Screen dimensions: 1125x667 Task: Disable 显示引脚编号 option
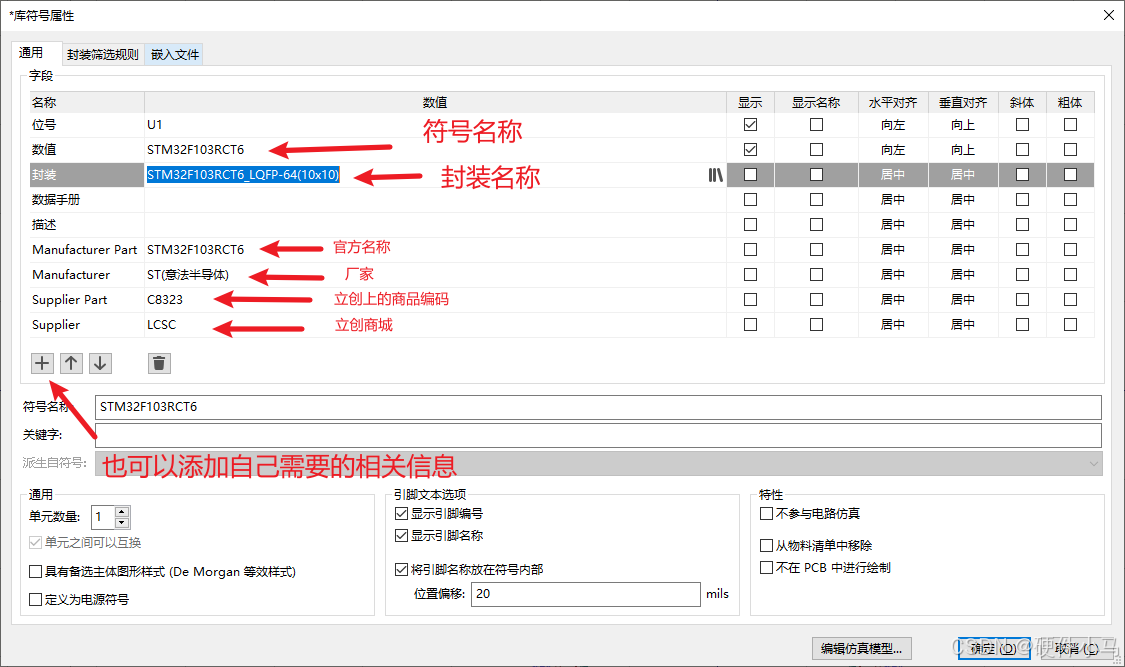pos(401,514)
